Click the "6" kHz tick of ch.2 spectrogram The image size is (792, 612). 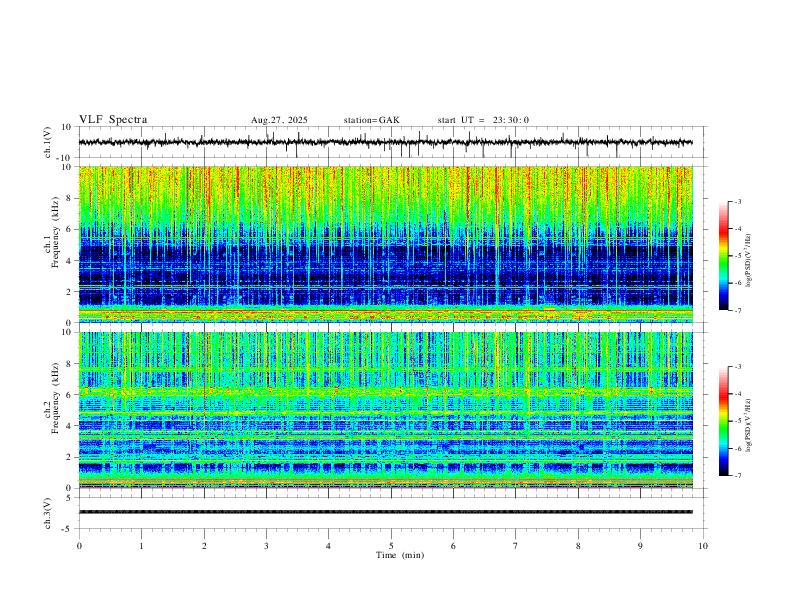pos(69,394)
